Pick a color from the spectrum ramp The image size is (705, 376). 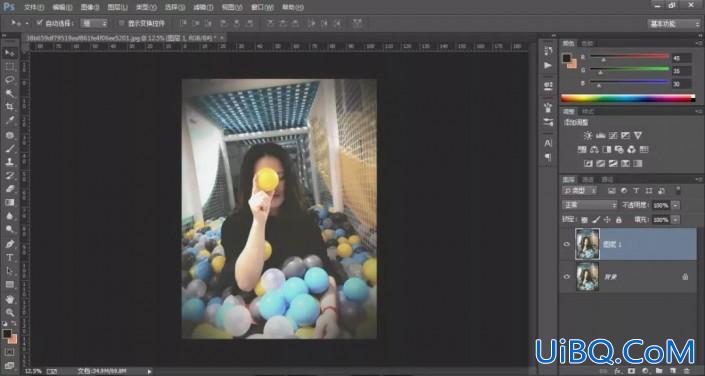click(x=628, y=98)
